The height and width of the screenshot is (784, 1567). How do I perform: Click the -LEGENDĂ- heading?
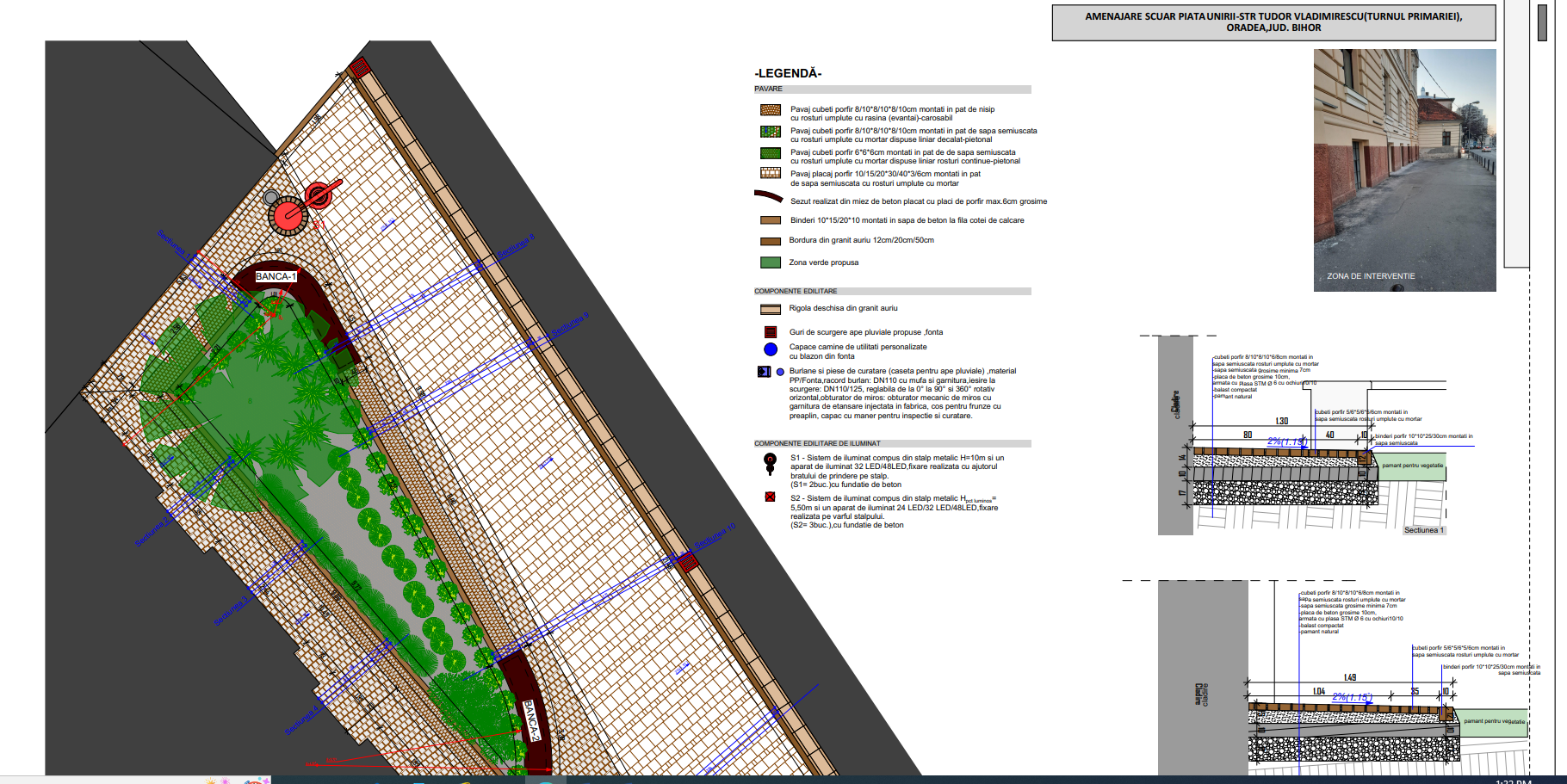pyautogui.click(x=788, y=73)
